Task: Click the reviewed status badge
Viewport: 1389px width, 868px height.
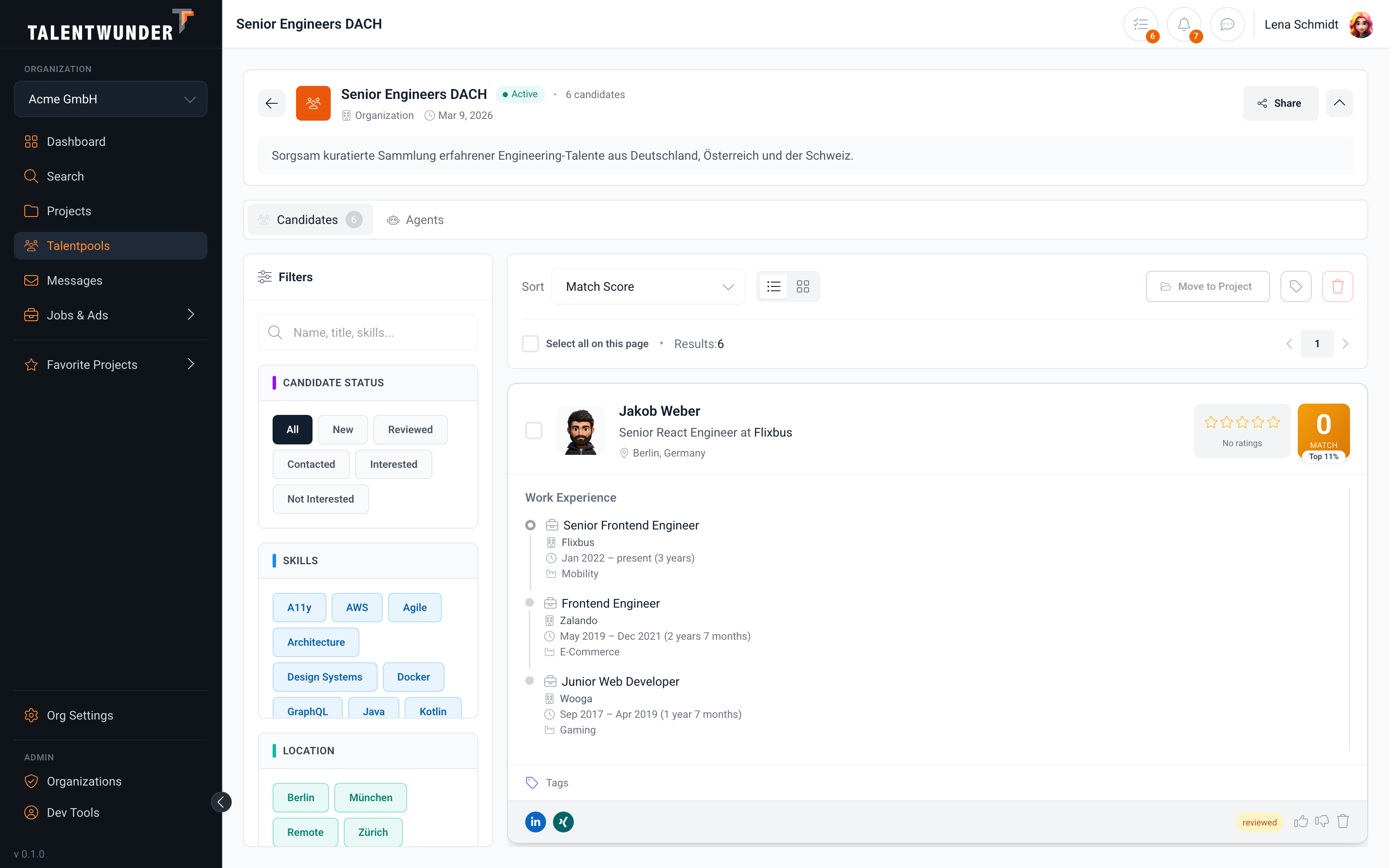Action: (x=1259, y=822)
